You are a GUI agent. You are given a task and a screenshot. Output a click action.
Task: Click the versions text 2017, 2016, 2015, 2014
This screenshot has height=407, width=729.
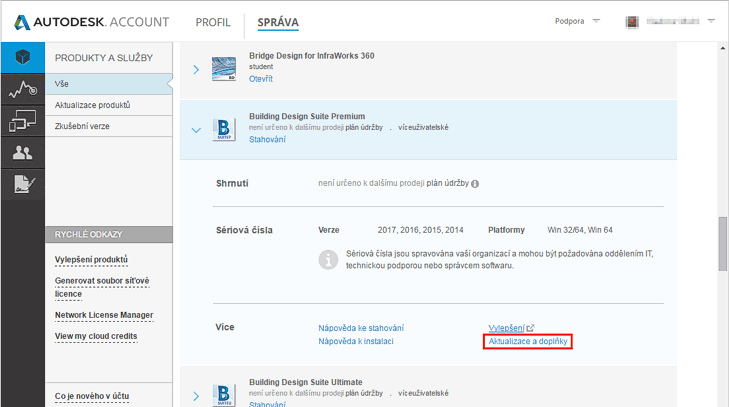(420, 230)
